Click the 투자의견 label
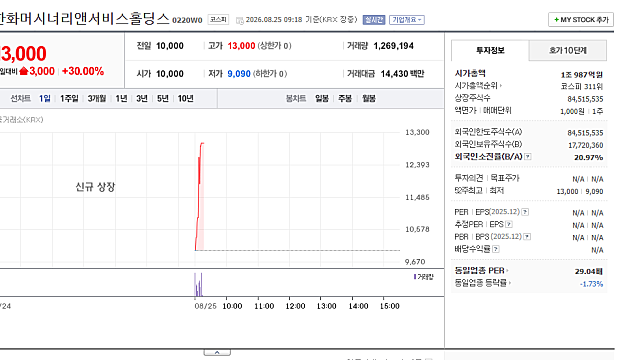This screenshot has height=360, width=640. tap(469, 178)
